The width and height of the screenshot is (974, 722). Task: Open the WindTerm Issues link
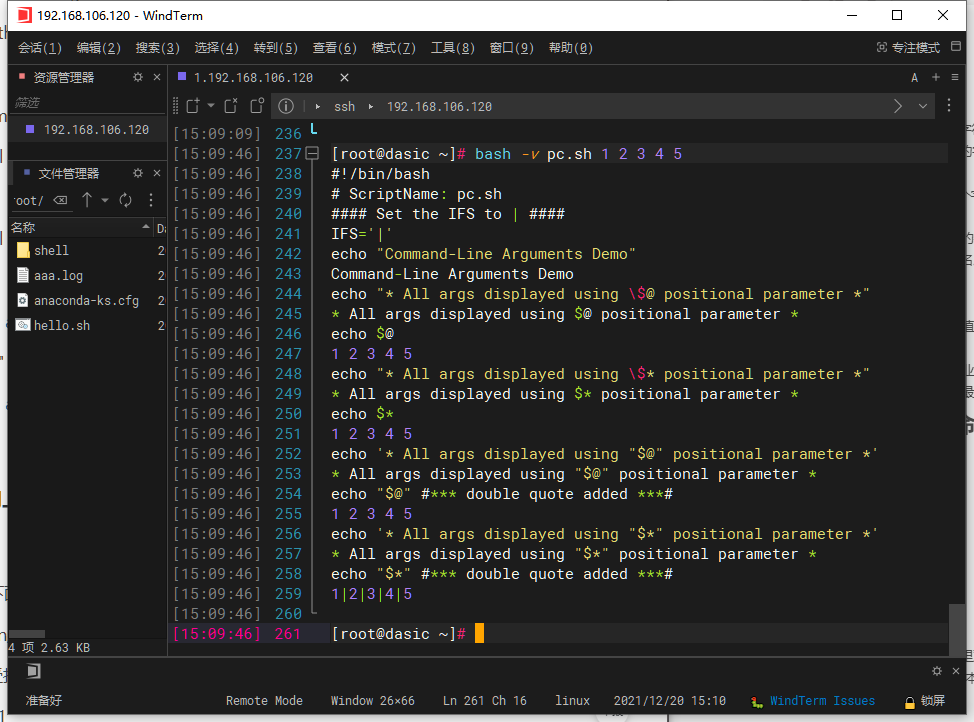click(813, 701)
